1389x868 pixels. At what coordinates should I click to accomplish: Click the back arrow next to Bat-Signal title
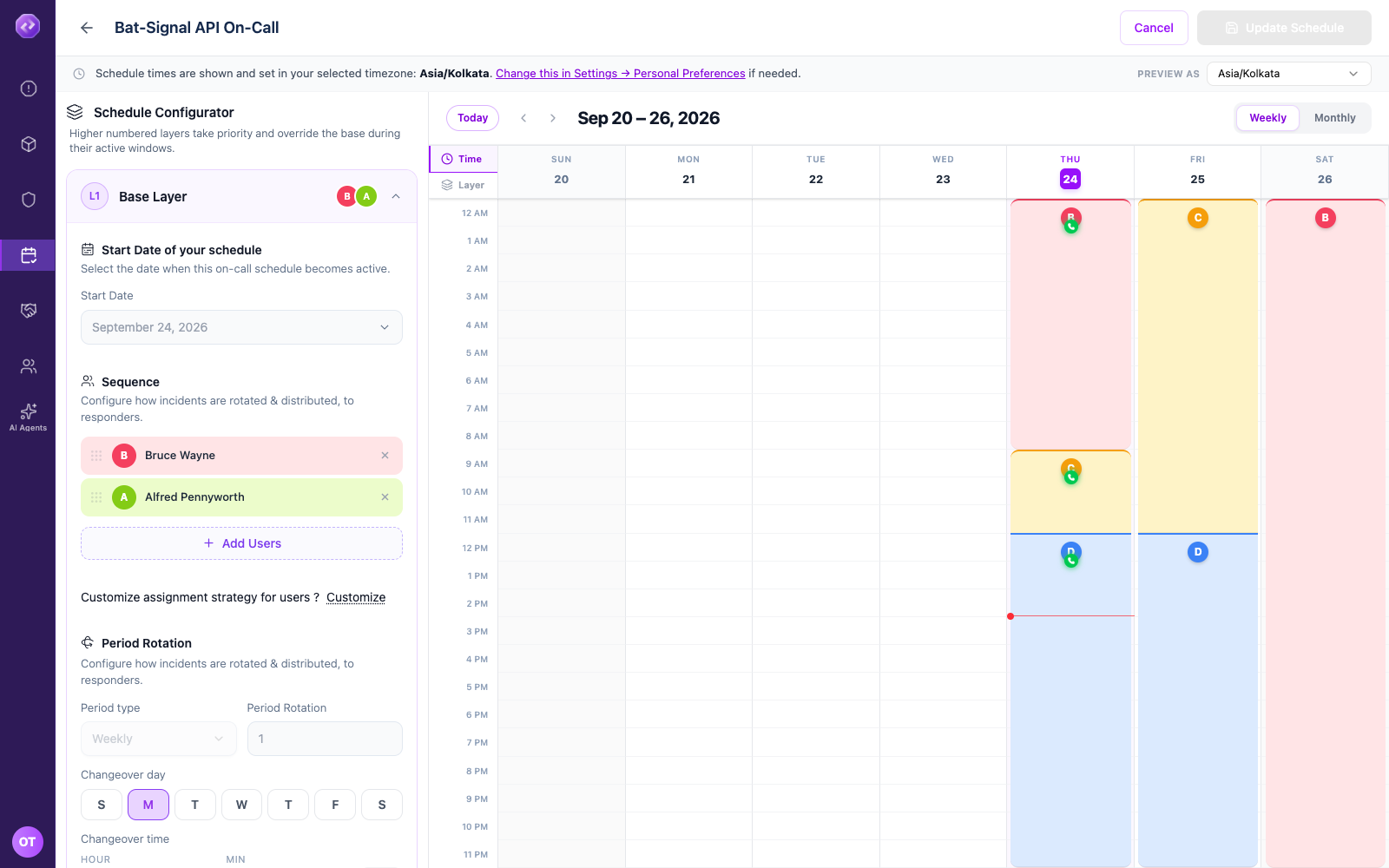[x=87, y=28]
